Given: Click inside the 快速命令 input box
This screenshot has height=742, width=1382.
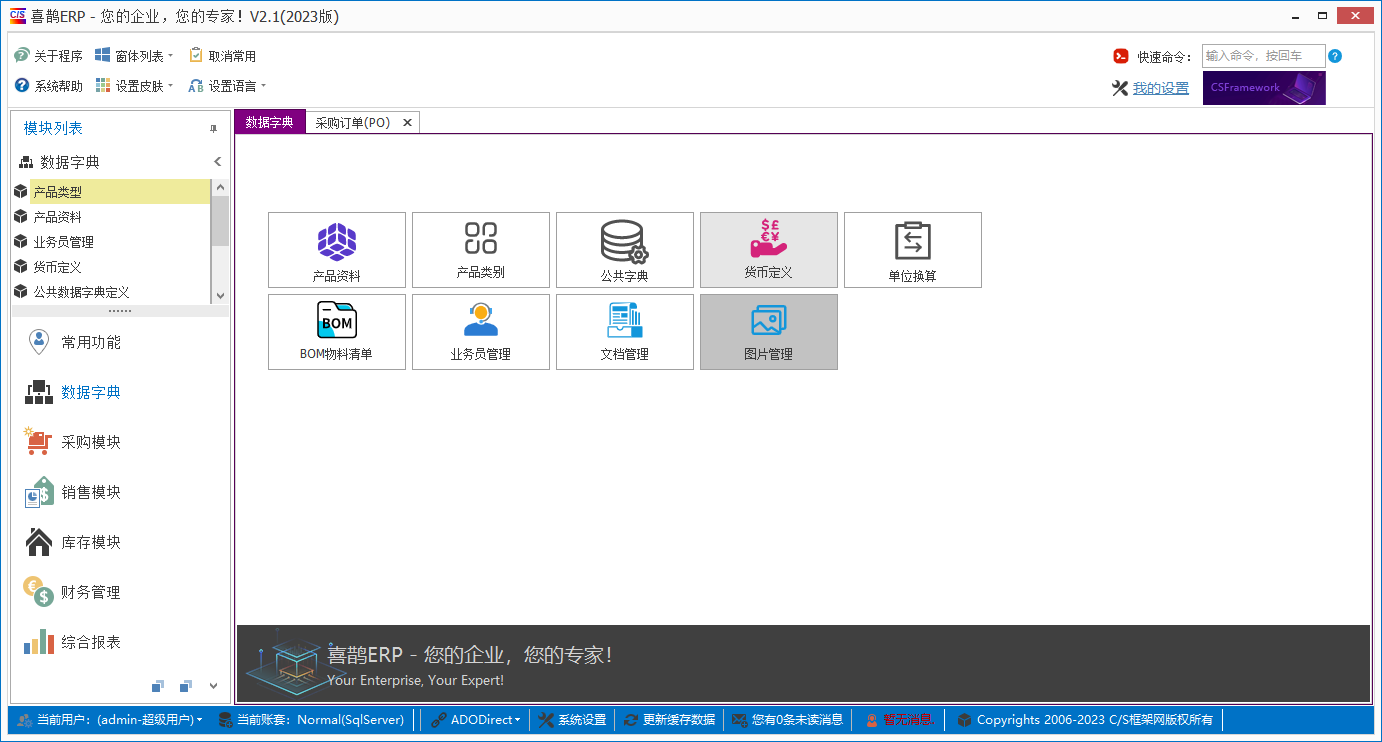Looking at the screenshot, I should tap(1264, 56).
